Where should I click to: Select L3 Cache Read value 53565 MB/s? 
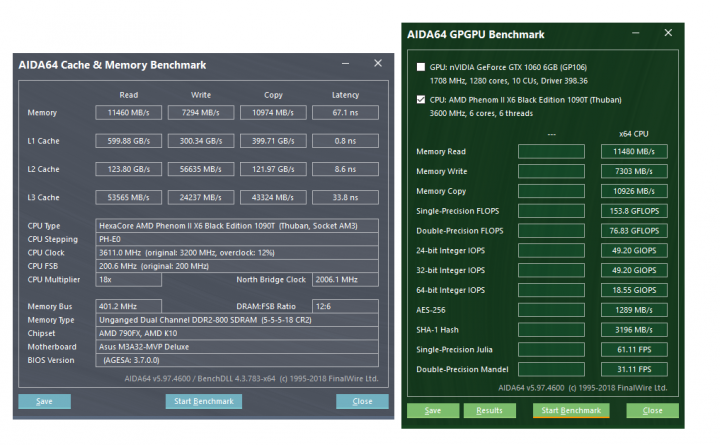click(x=129, y=197)
